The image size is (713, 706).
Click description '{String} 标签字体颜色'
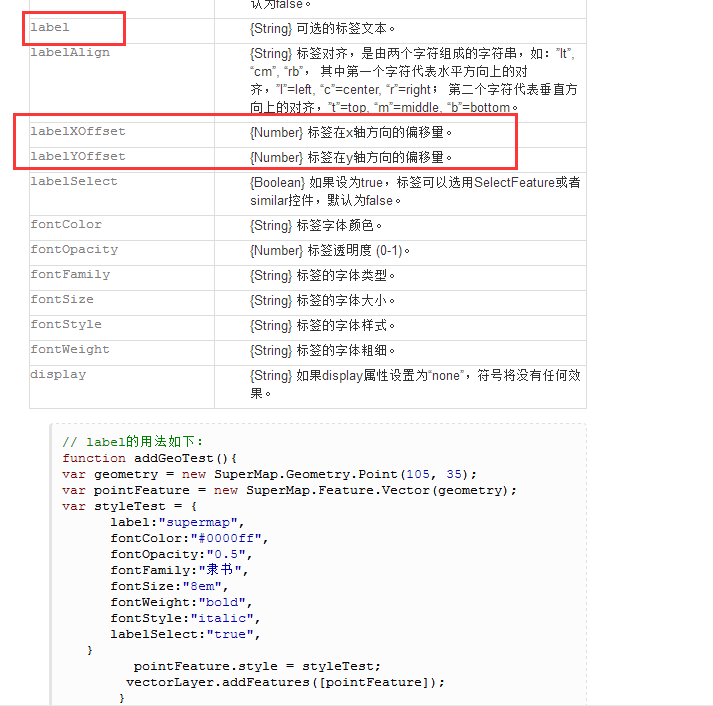point(316,226)
